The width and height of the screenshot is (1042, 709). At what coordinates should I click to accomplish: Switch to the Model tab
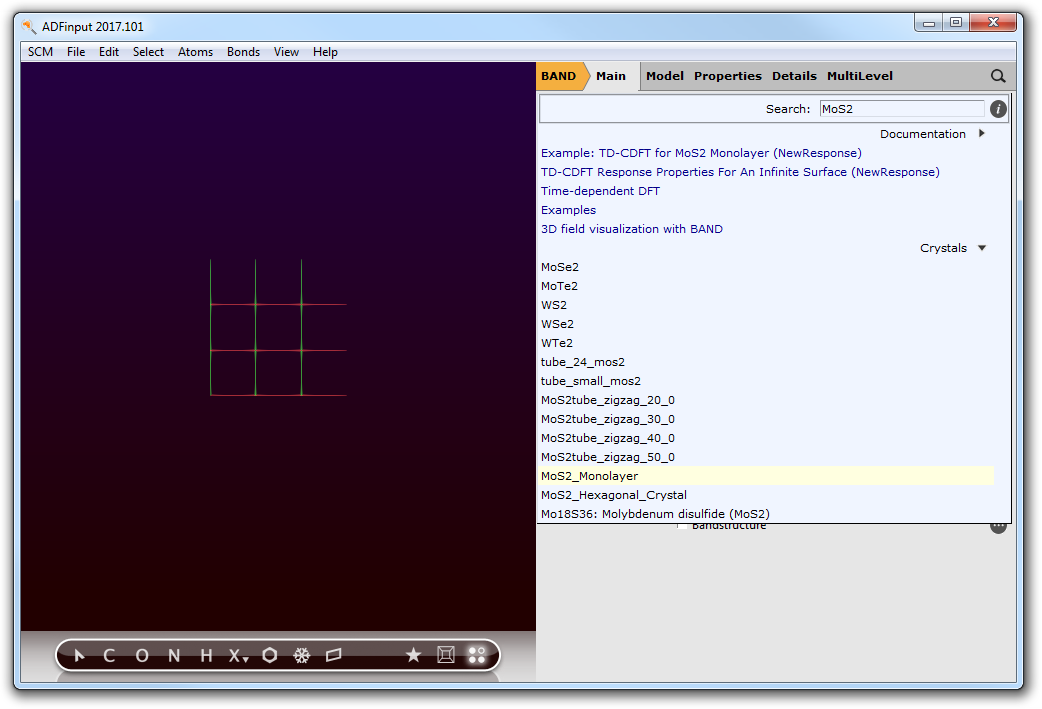coord(665,76)
